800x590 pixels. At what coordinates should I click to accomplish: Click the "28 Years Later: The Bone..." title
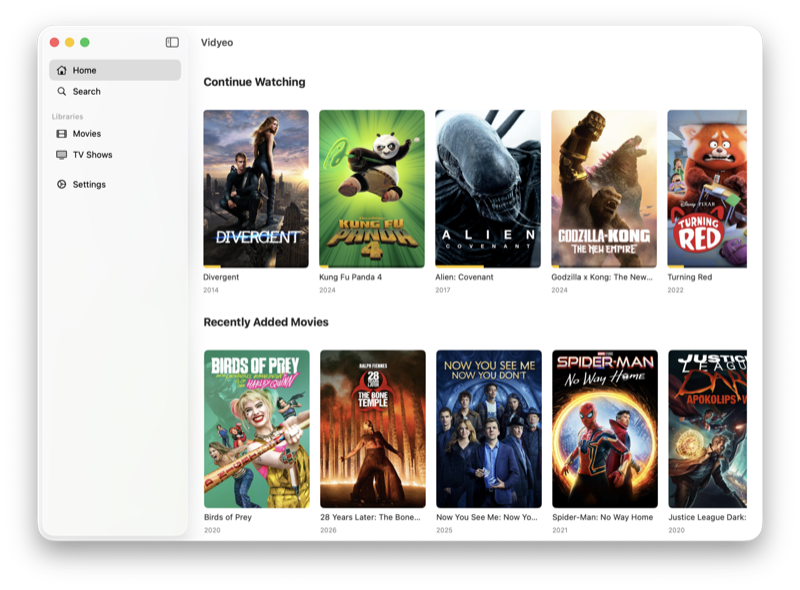(370, 517)
